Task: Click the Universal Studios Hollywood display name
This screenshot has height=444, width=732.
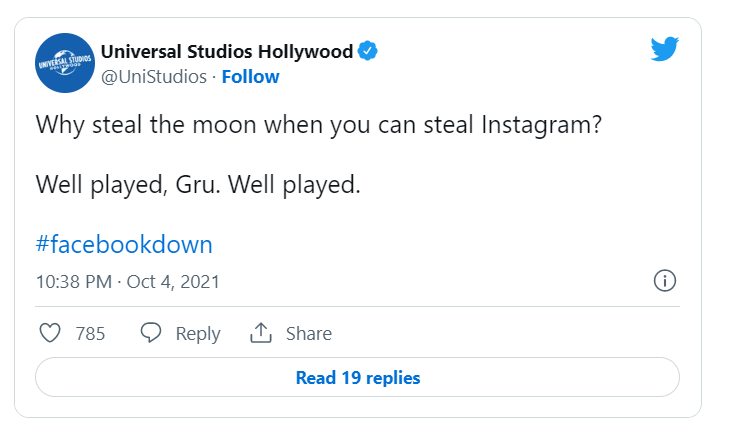Action: pyautogui.click(x=227, y=51)
